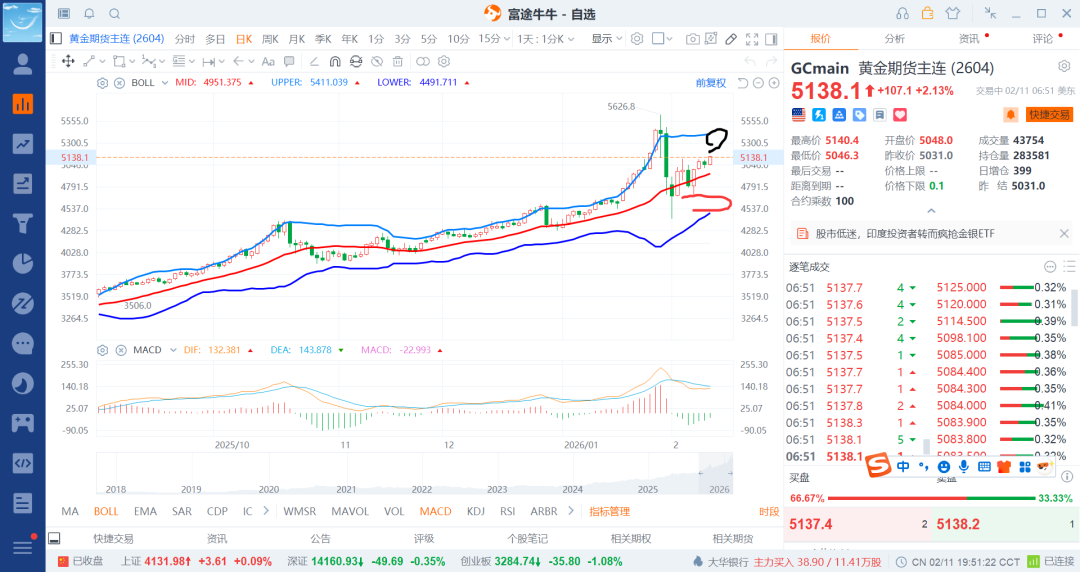Screen dimensions: 1080x572
Task: Open the orange wallet icon in title bar
Action: click(927, 13)
